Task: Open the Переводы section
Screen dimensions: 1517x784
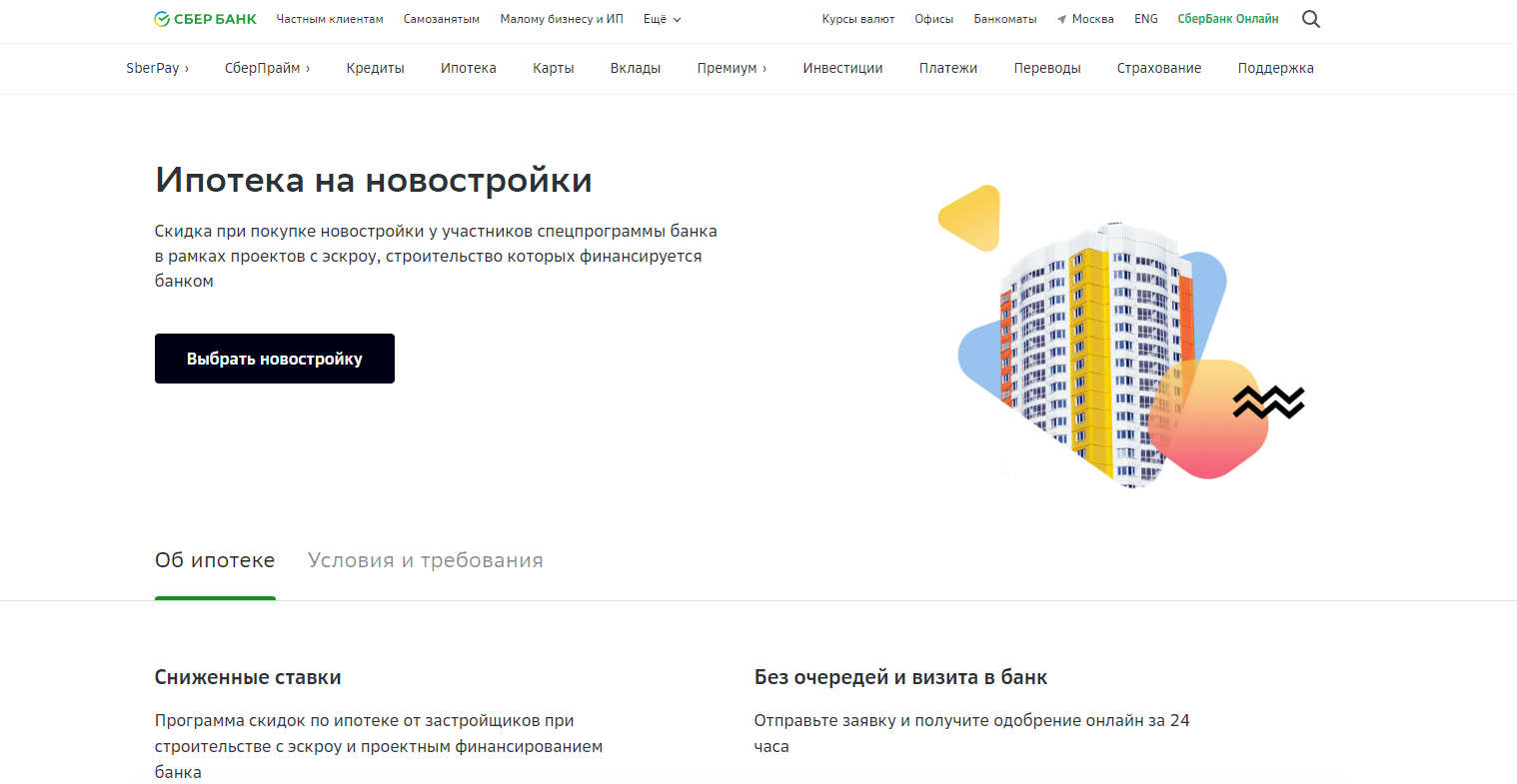Action: click(x=1047, y=68)
